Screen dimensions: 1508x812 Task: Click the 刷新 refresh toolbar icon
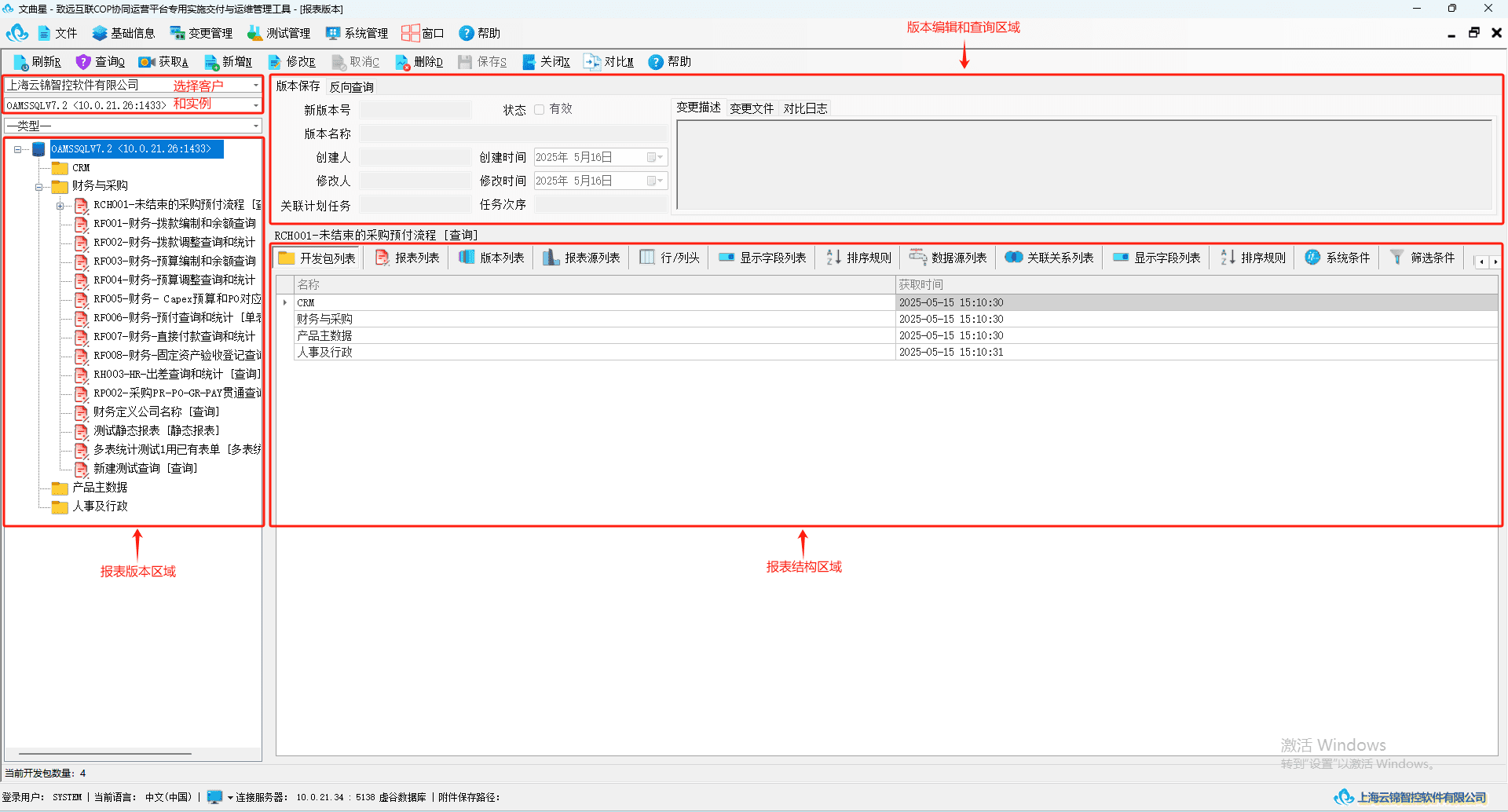pos(20,62)
